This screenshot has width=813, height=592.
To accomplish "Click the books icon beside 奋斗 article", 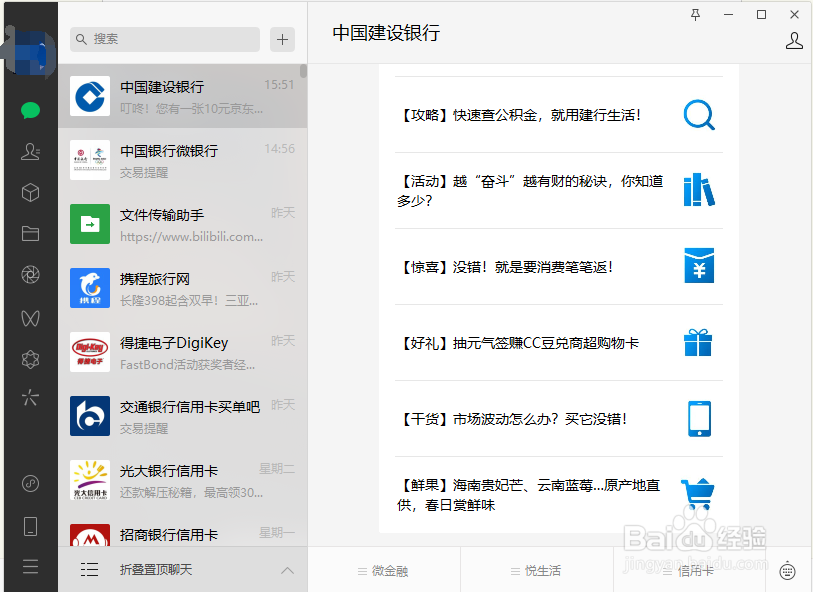I will [699, 190].
